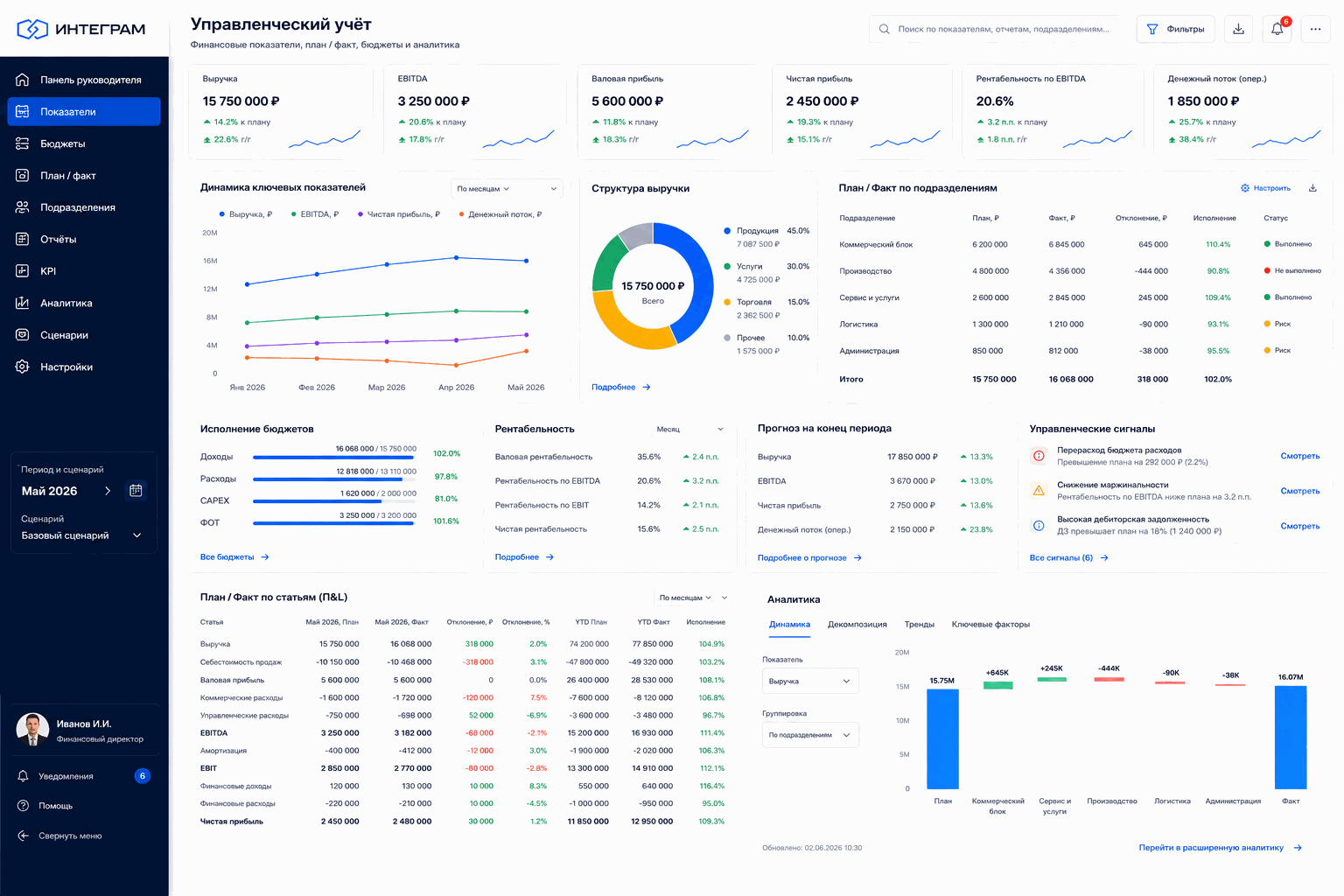The image size is (1344, 896).
Task: Toggle Чистая прибыль legend series
Action: click(398, 214)
